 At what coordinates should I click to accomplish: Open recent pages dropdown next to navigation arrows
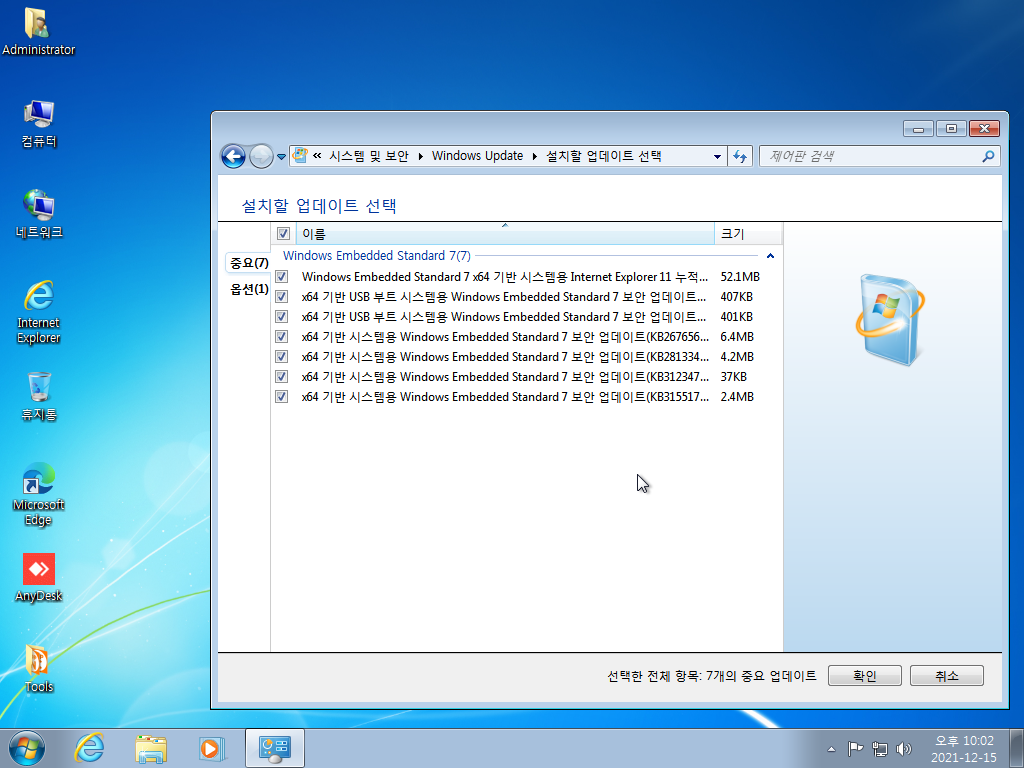tap(281, 157)
